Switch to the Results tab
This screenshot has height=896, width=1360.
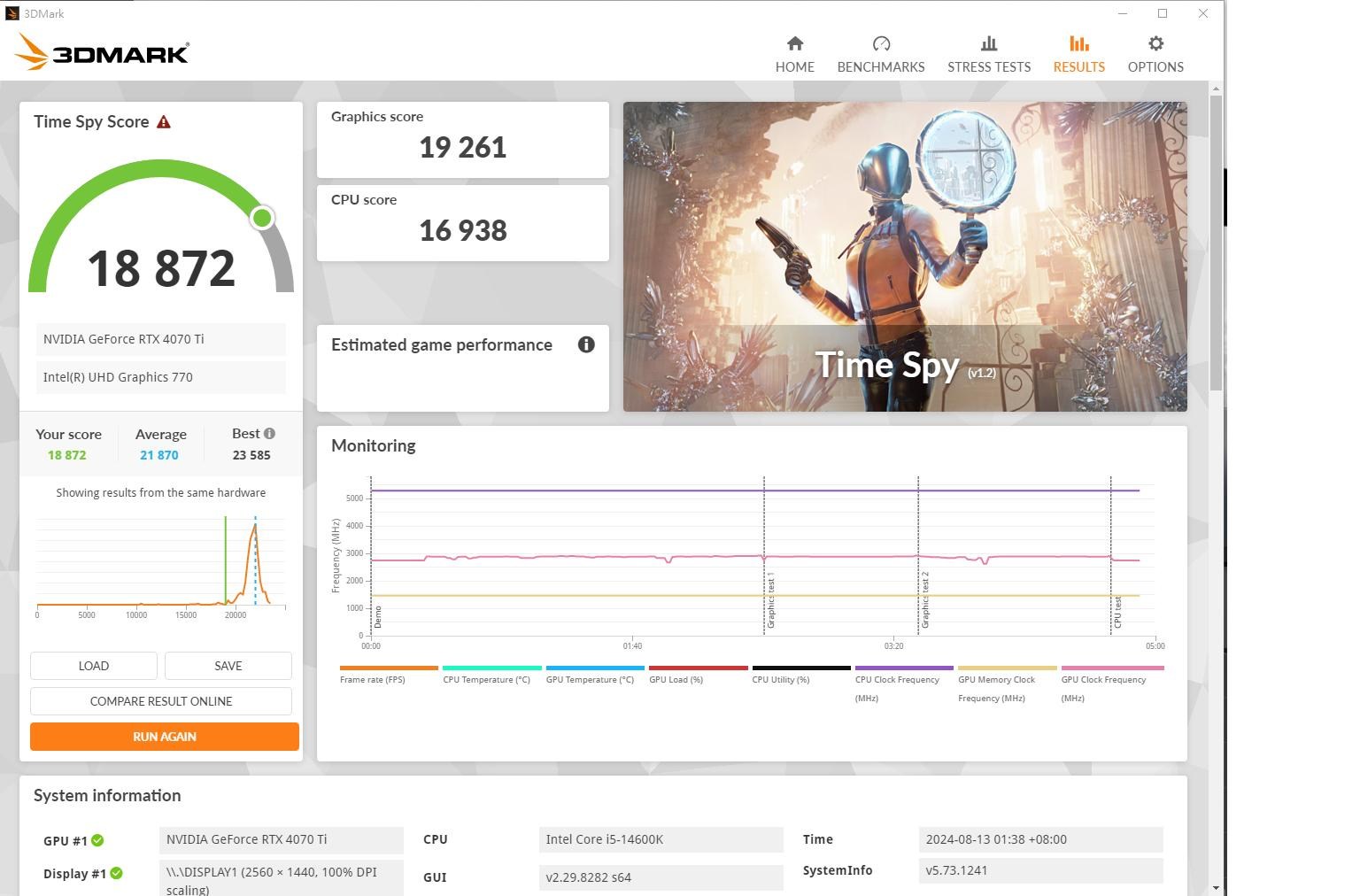(x=1078, y=54)
